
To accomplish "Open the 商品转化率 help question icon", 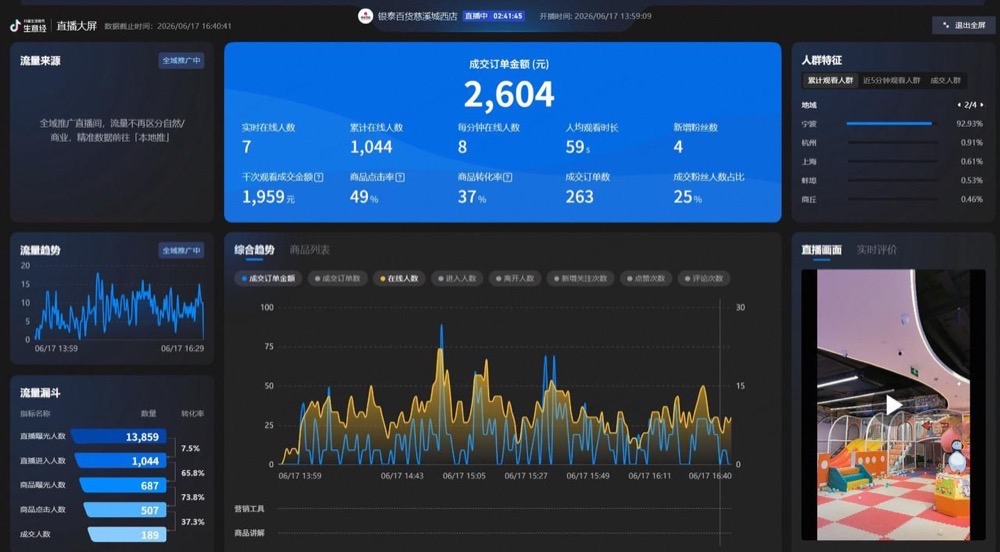I will click(508, 177).
